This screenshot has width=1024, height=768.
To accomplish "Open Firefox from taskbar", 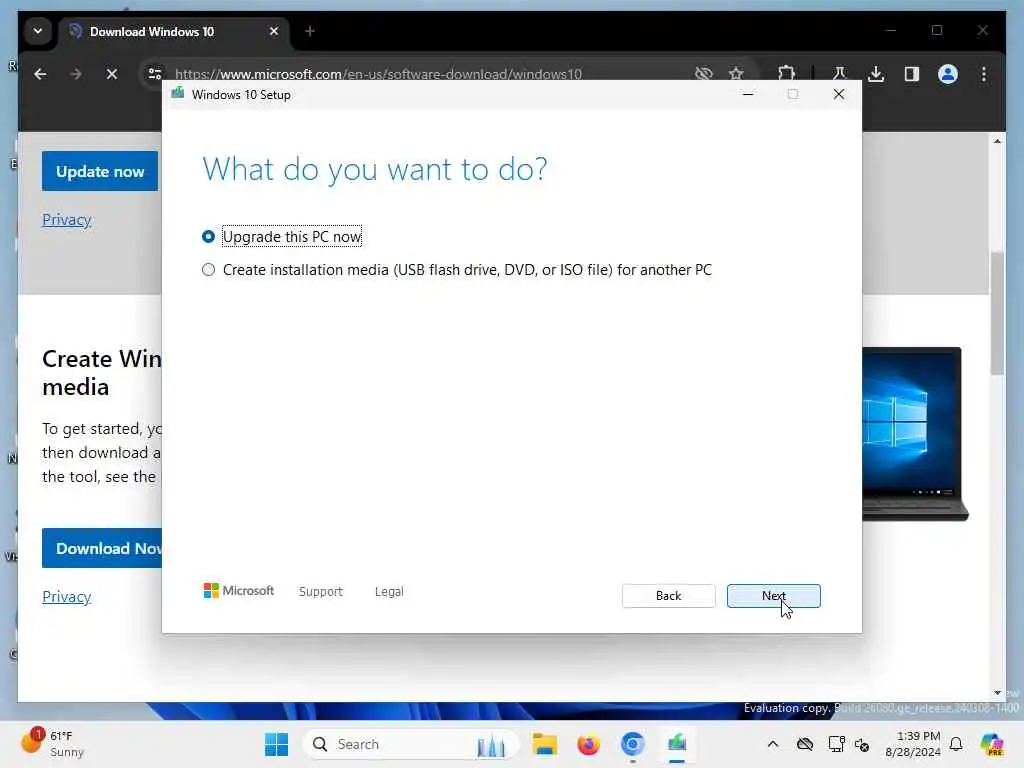I will (x=588, y=744).
